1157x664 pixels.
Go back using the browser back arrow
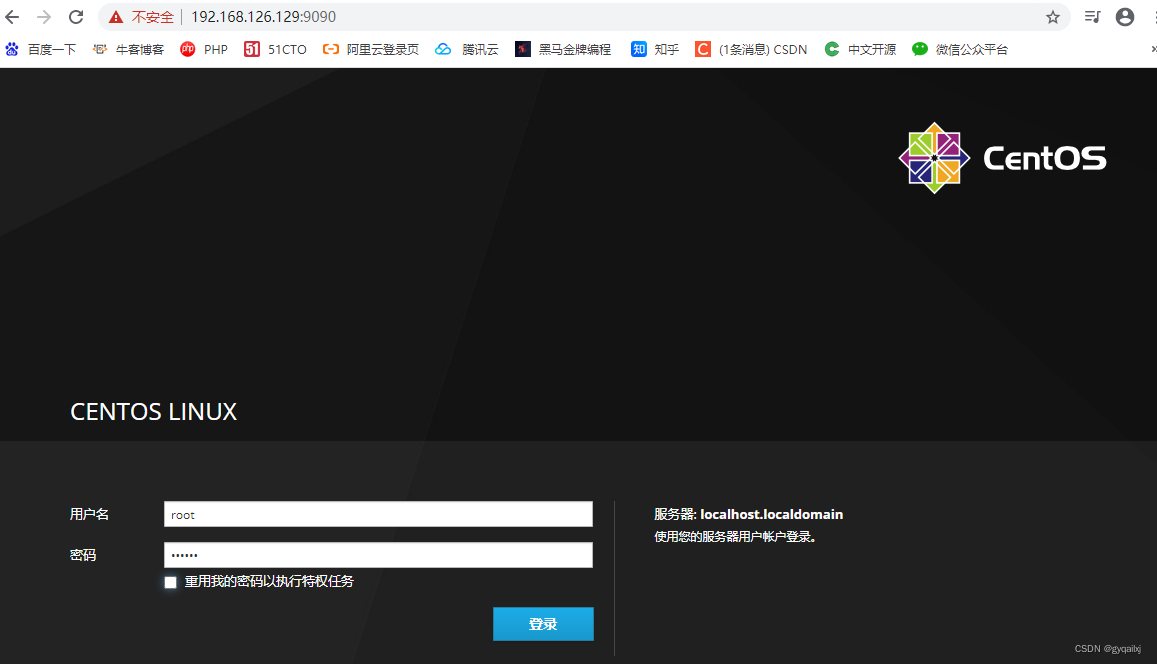13,17
